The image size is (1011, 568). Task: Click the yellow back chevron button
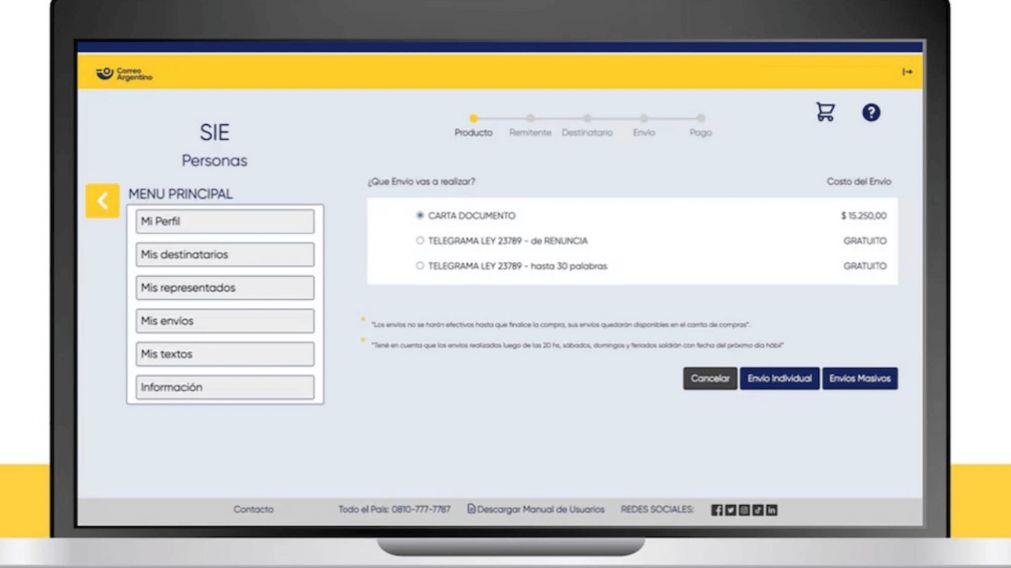coord(103,201)
